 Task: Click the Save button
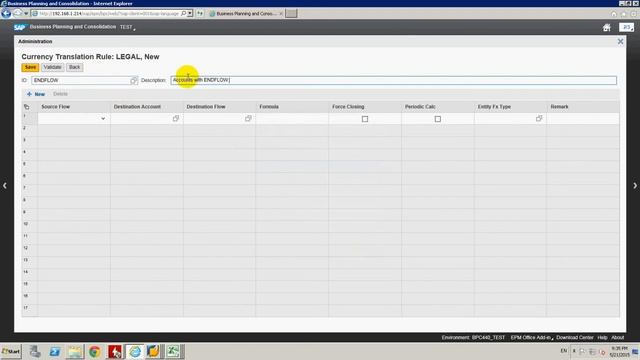click(30, 67)
